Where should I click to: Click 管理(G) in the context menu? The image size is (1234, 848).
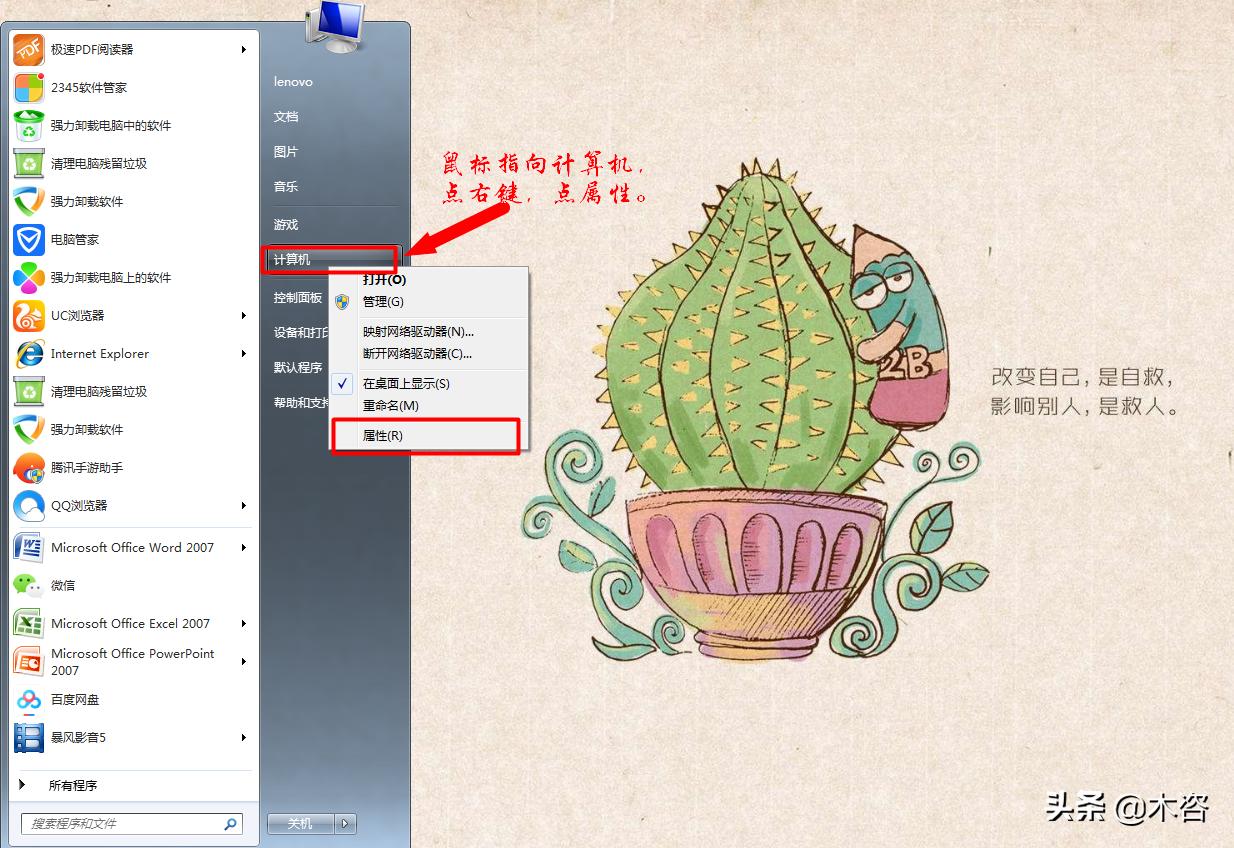pyautogui.click(x=383, y=301)
